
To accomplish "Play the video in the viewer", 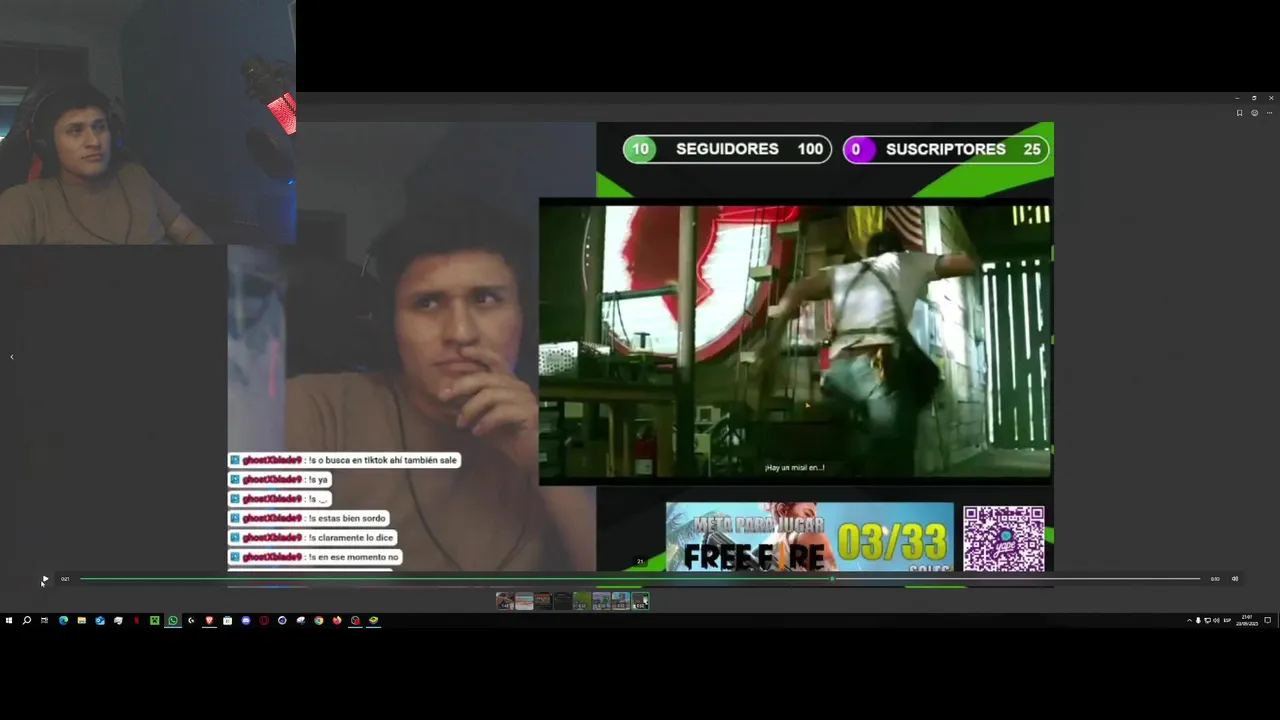I will coord(44,579).
